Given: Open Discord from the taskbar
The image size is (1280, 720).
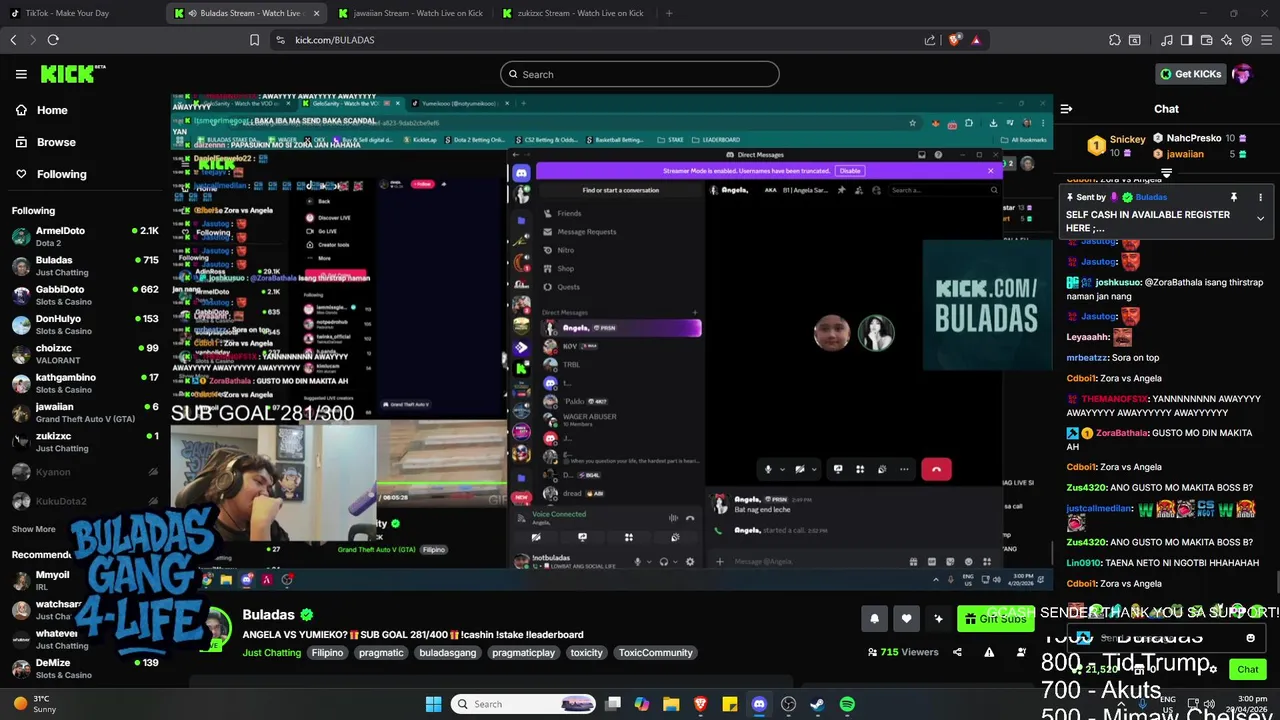Looking at the screenshot, I should point(759,704).
